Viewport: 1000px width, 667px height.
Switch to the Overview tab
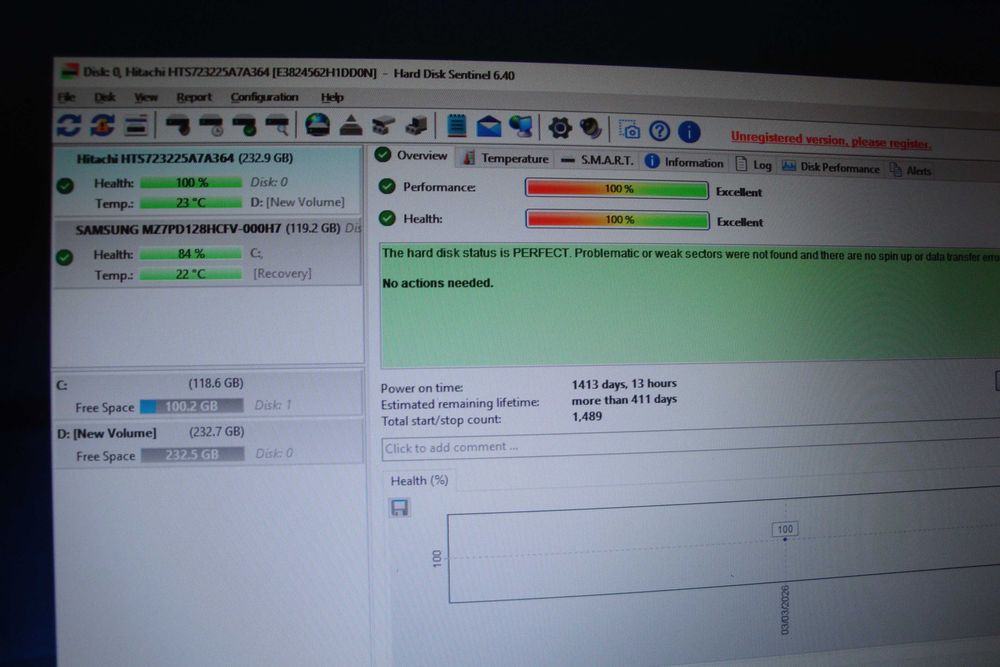[x=412, y=156]
